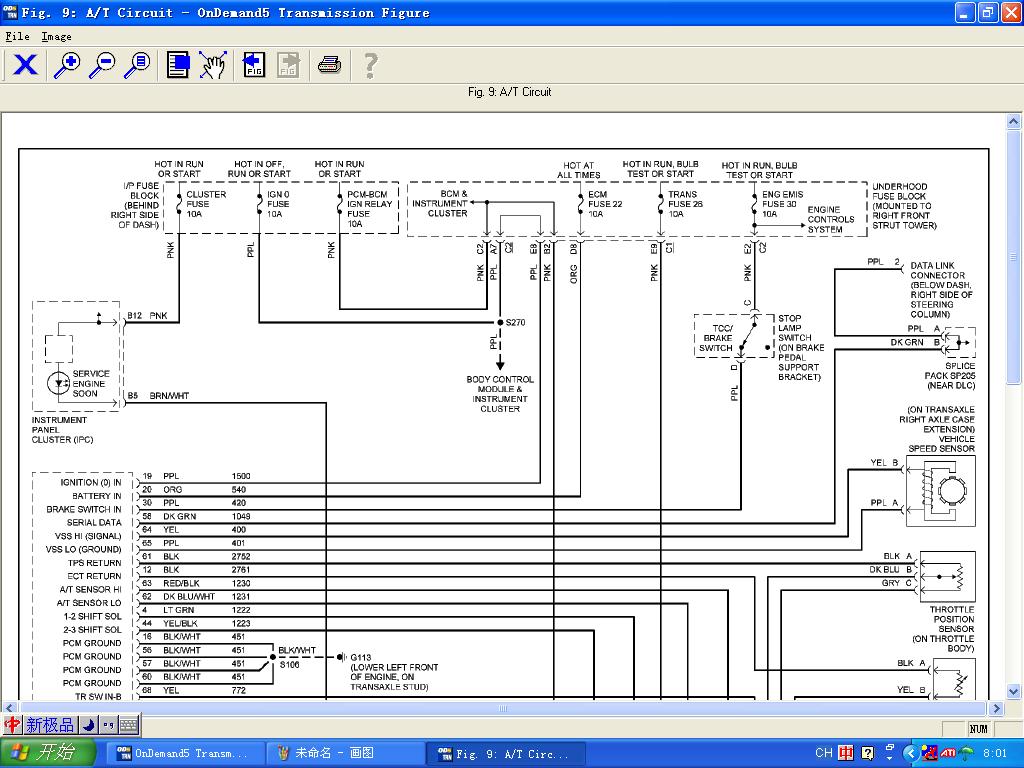1024x768 pixels.
Task: Go to the previous figure
Action: tap(253, 65)
